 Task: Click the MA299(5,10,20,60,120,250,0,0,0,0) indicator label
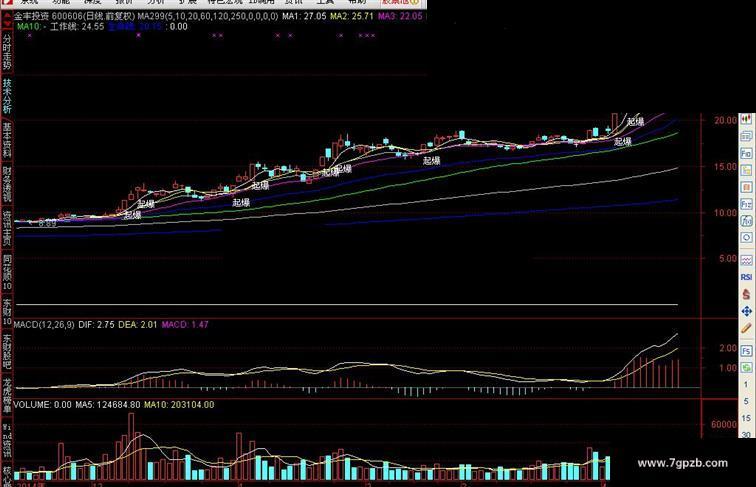point(208,16)
